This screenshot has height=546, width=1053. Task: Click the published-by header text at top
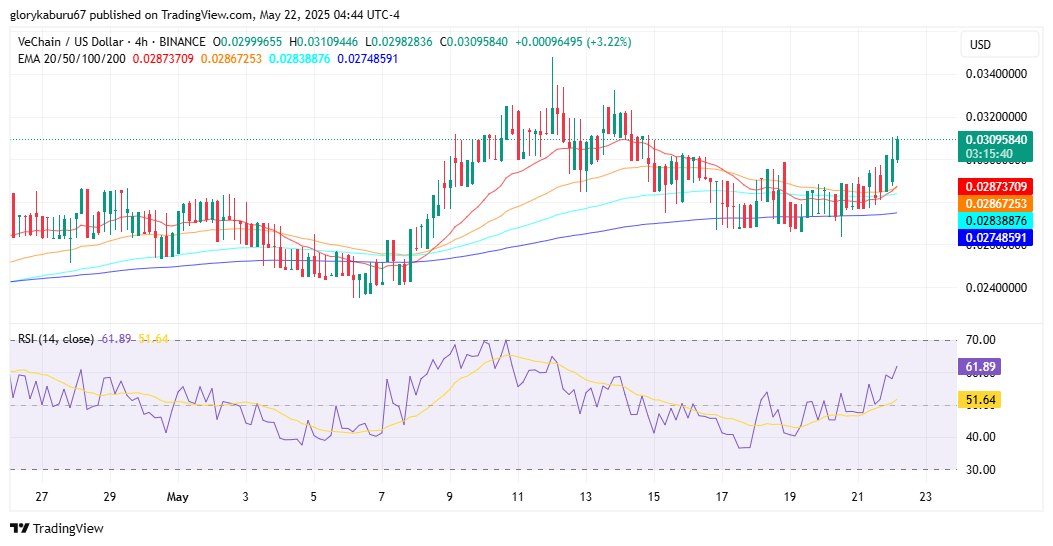point(205,14)
